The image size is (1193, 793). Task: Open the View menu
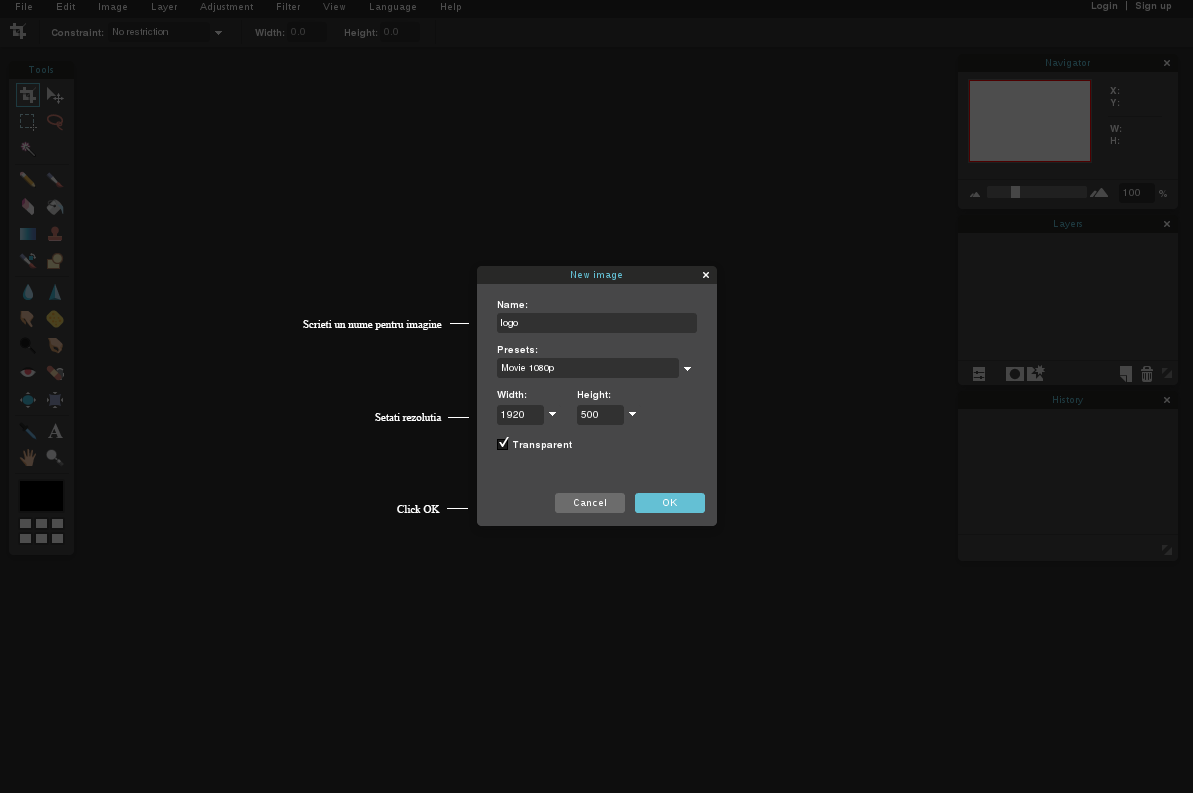click(x=334, y=7)
